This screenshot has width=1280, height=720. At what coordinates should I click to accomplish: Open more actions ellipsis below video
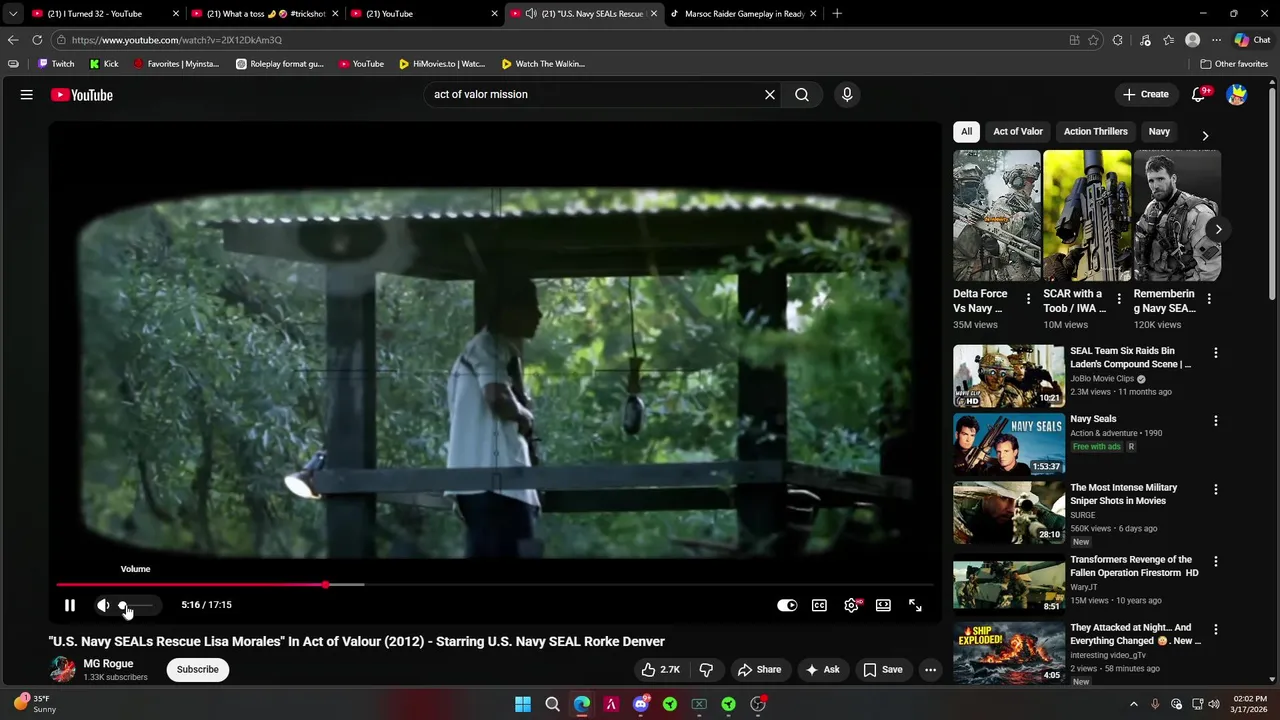click(930, 670)
